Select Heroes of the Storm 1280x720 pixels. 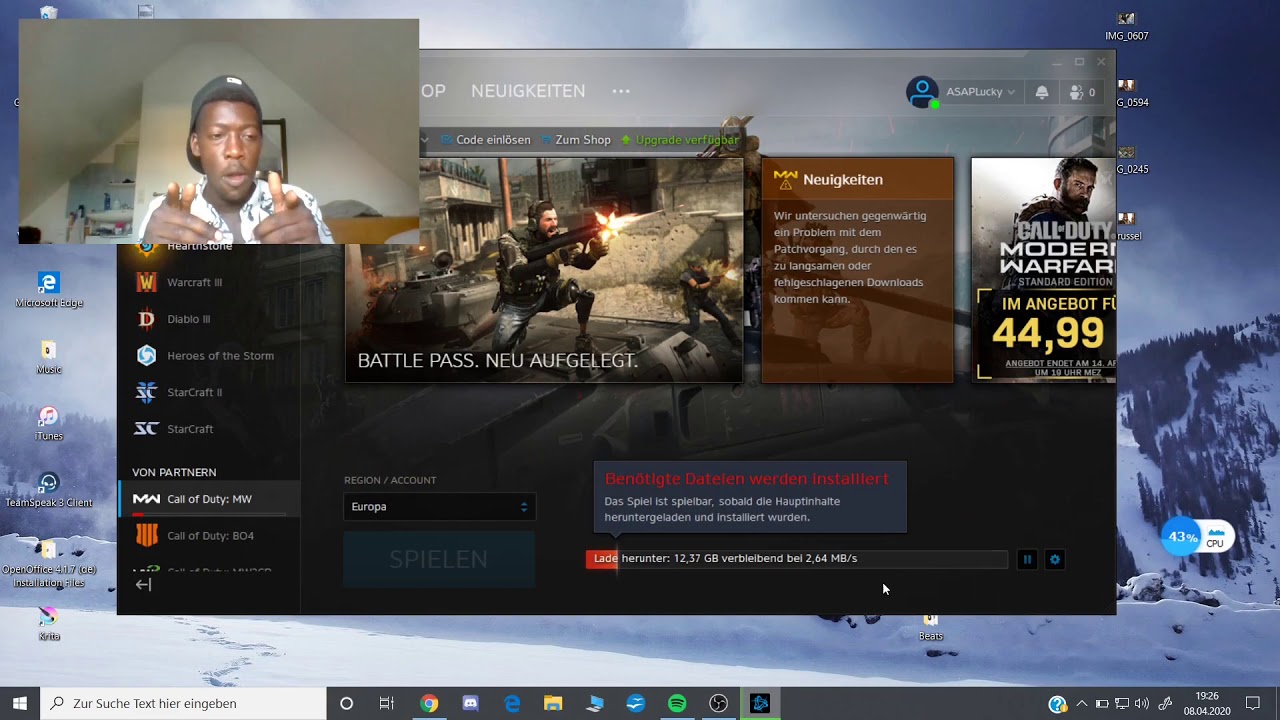point(209,355)
